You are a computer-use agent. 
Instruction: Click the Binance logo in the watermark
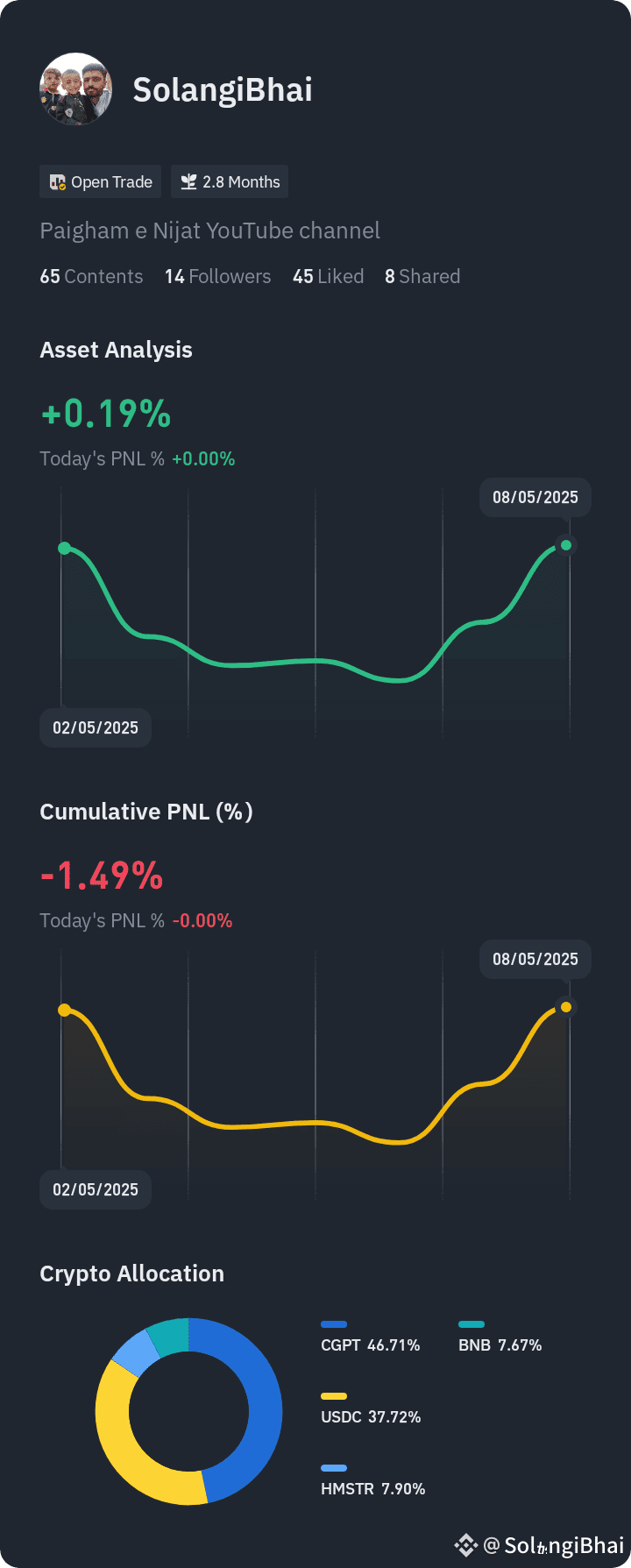tap(465, 1544)
